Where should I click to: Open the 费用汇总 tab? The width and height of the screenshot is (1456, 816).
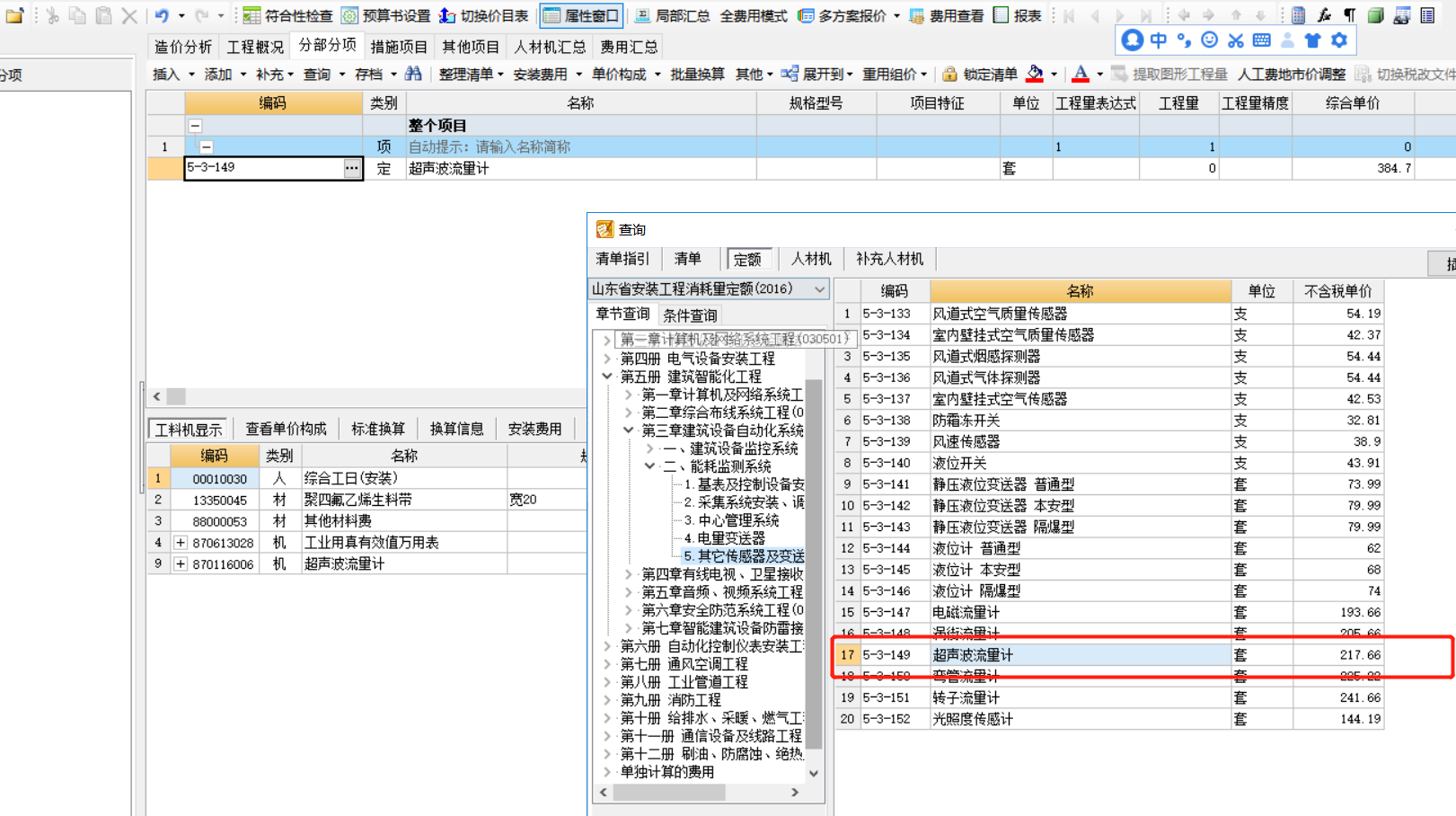629,47
